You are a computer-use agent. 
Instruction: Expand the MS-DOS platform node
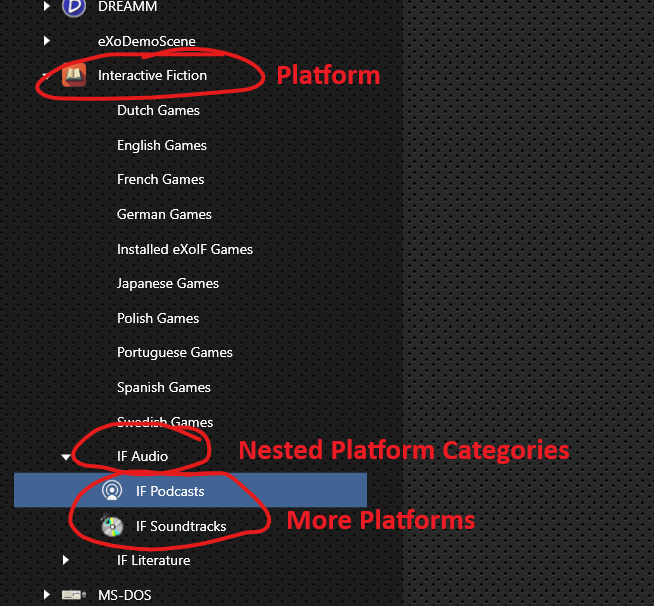coord(47,595)
